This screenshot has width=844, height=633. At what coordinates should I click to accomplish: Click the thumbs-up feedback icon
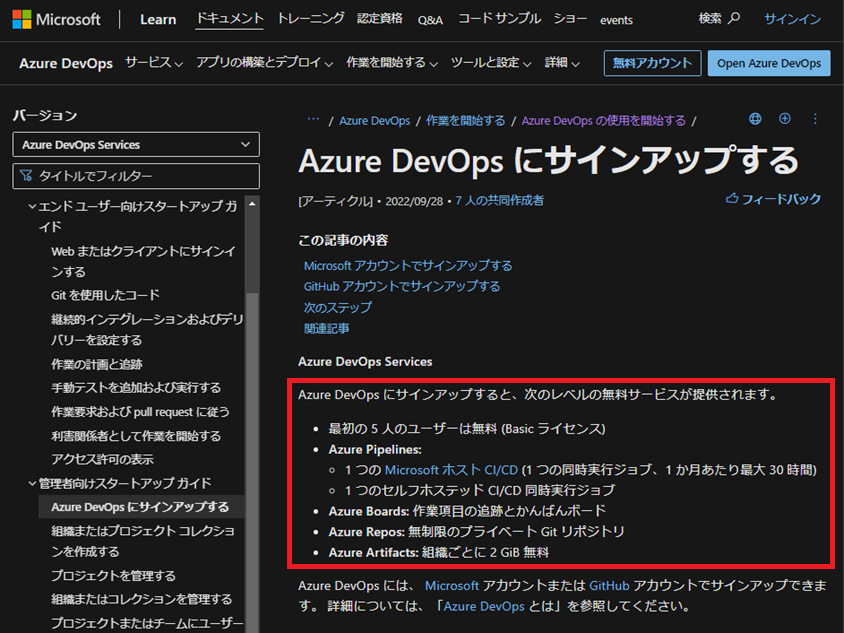[732, 199]
